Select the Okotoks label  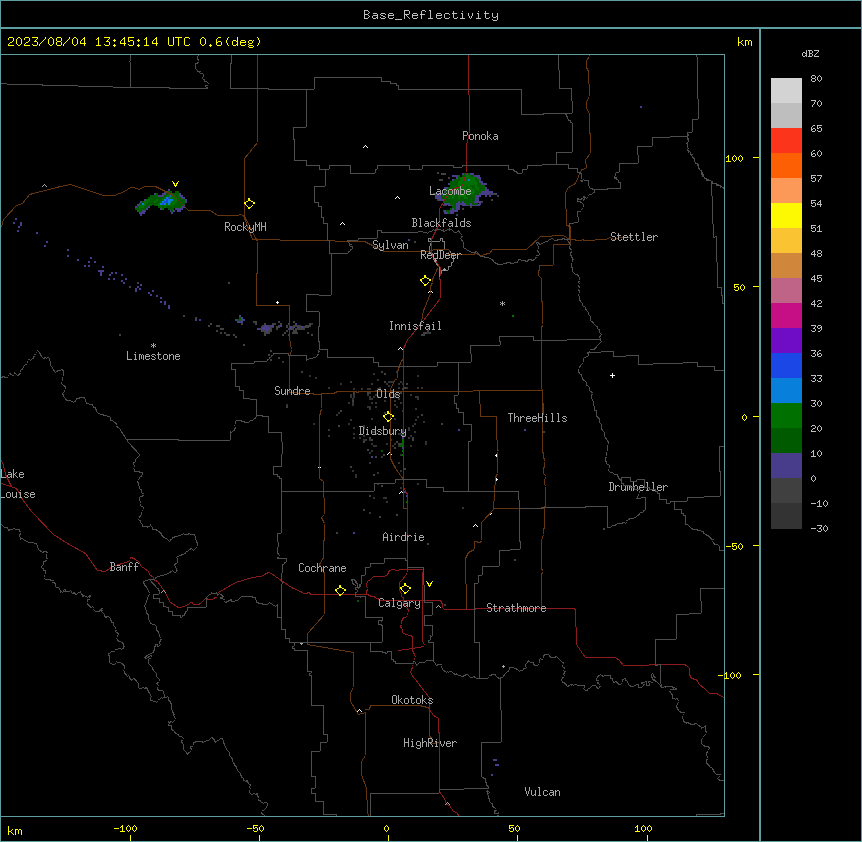[412, 700]
